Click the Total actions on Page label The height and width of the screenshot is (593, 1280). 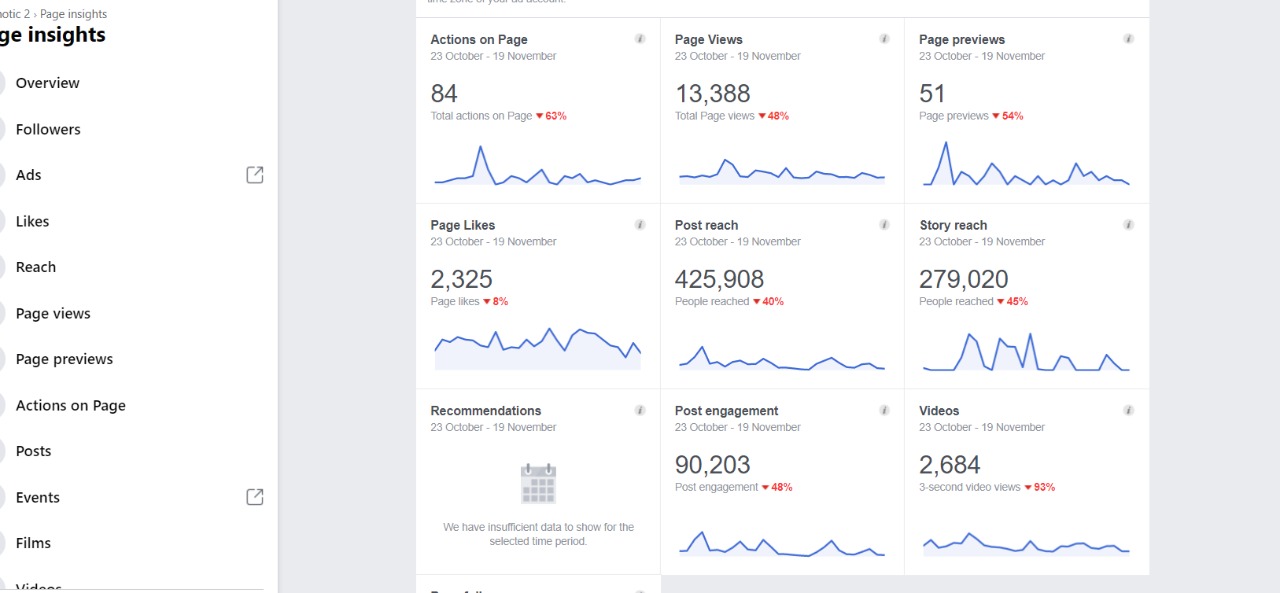[x=481, y=116]
